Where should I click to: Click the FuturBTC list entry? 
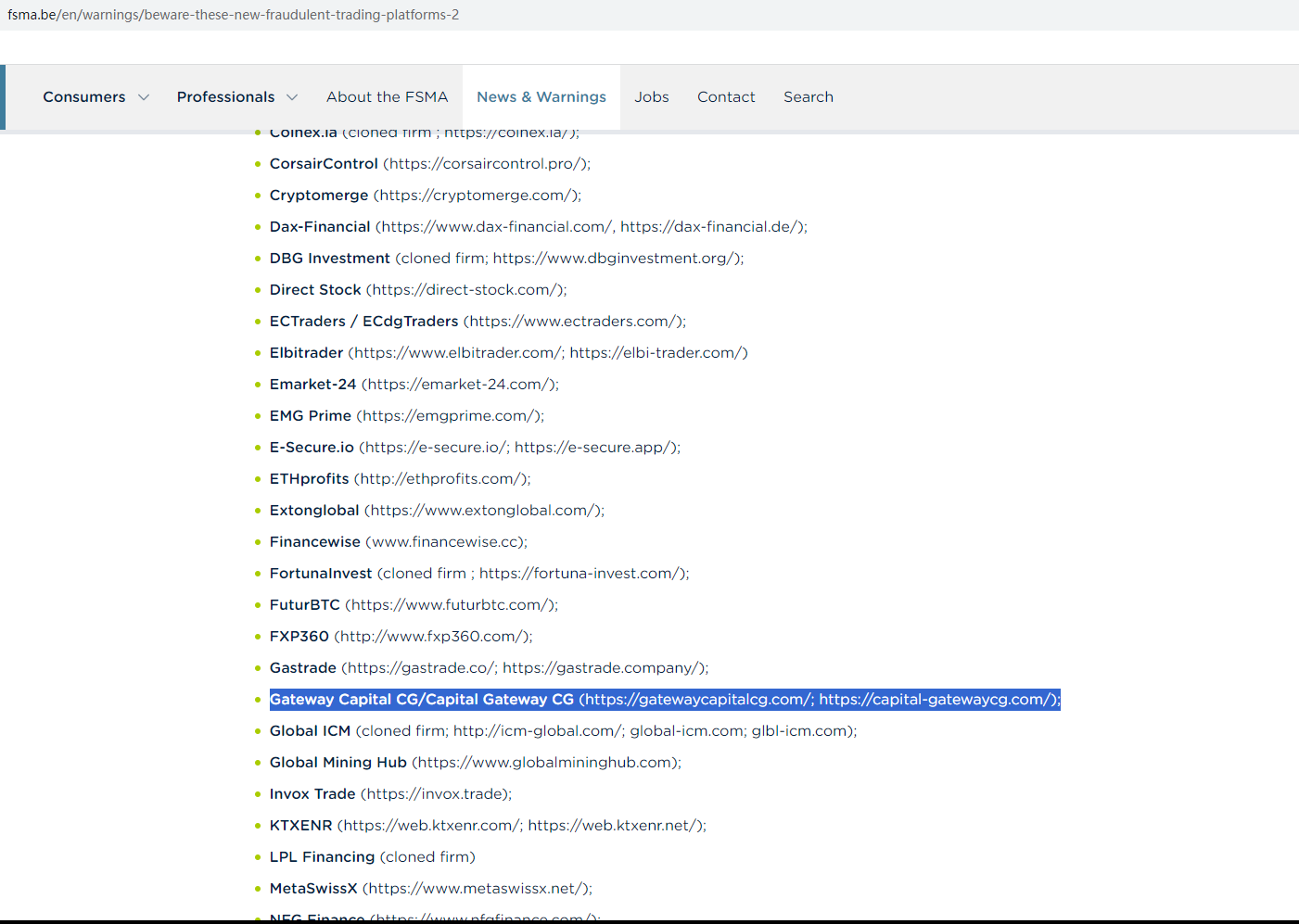[x=304, y=605]
